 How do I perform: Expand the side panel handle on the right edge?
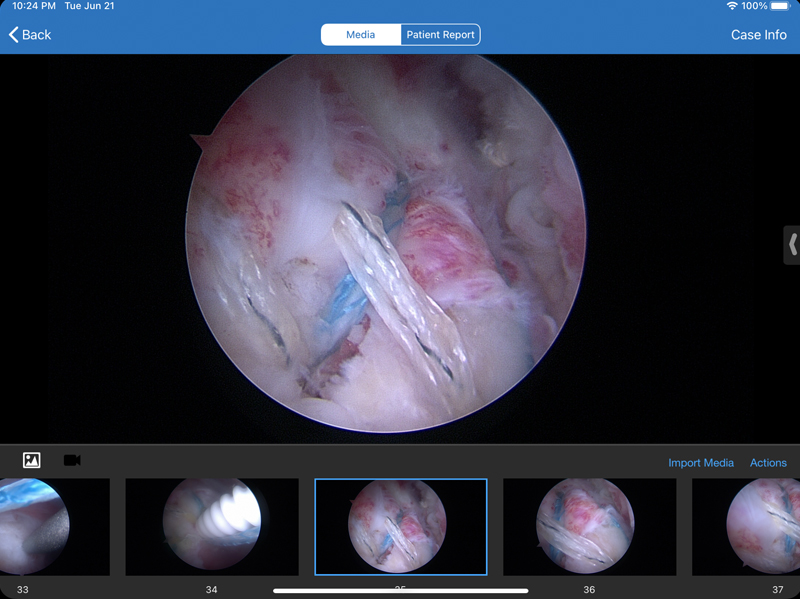(792, 245)
